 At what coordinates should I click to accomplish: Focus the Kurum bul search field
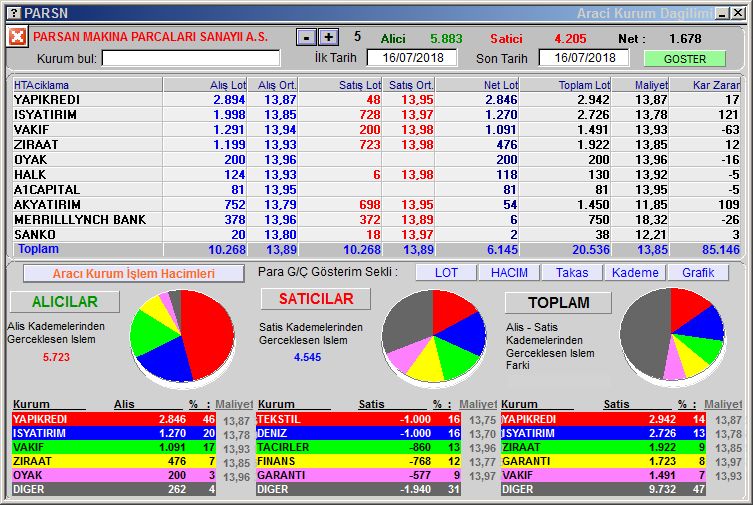point(191,59)
